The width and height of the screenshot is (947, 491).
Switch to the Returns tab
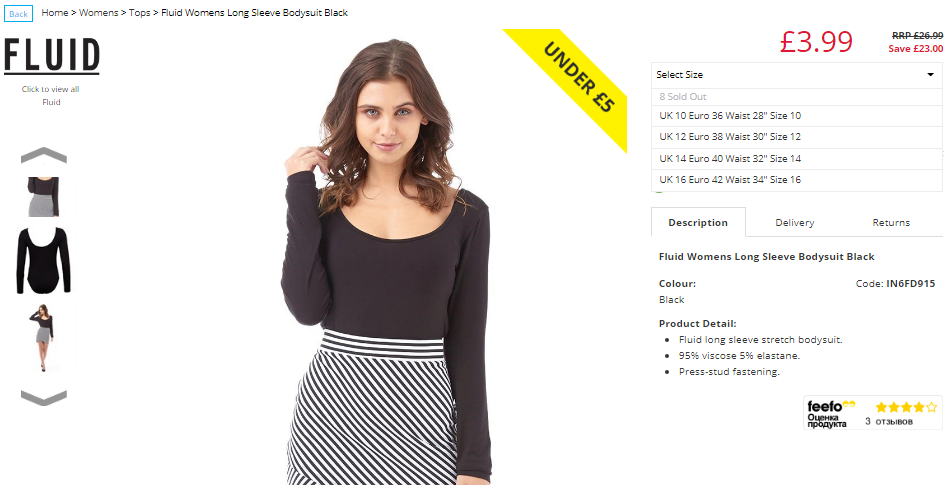[x=891, y=223]
